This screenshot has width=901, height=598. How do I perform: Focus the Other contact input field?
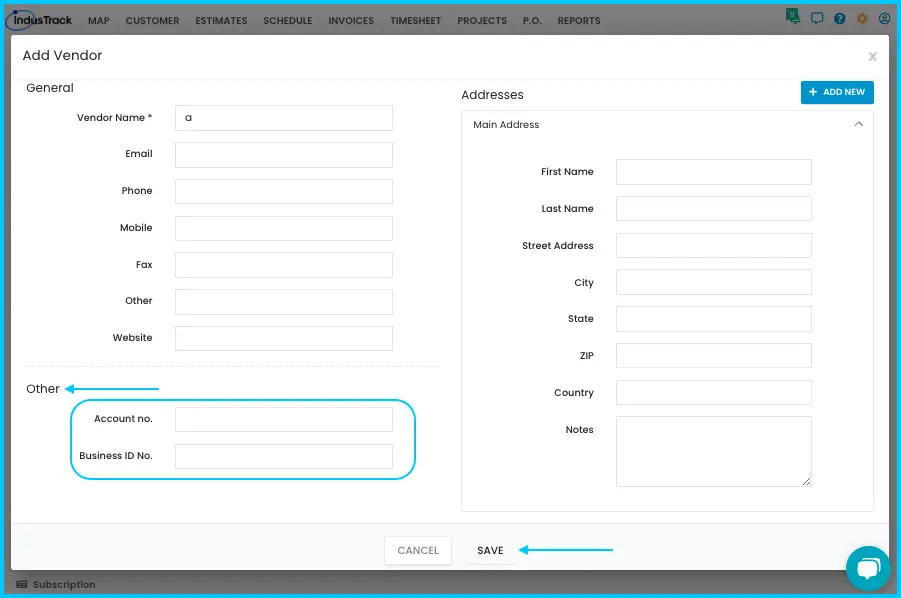point(284,302)
